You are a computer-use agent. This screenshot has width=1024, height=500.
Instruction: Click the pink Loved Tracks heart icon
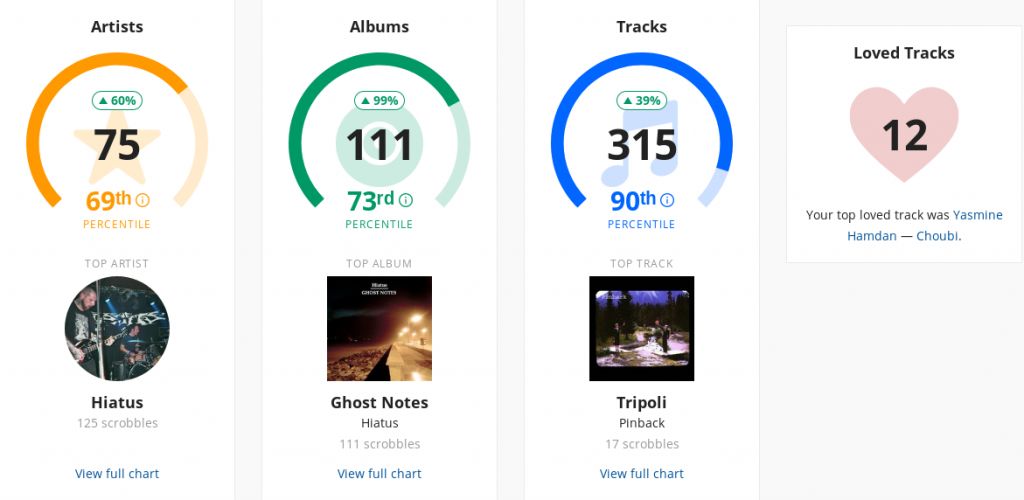tap(904, 133)
